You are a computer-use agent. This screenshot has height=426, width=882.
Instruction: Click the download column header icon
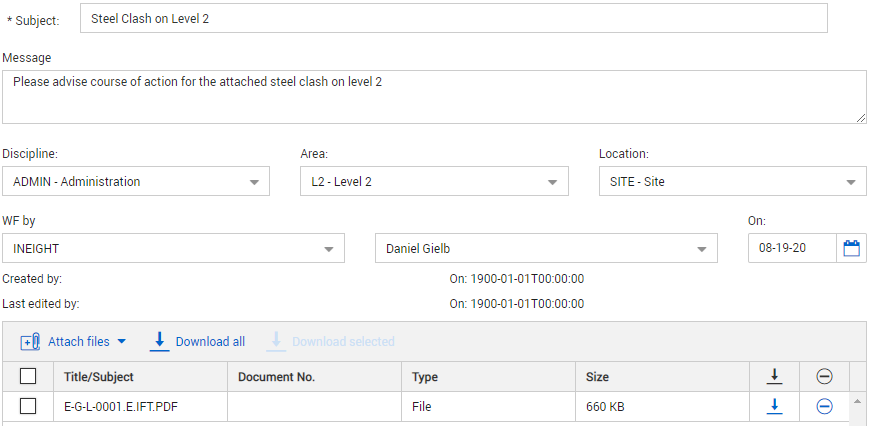coord(773,376)
